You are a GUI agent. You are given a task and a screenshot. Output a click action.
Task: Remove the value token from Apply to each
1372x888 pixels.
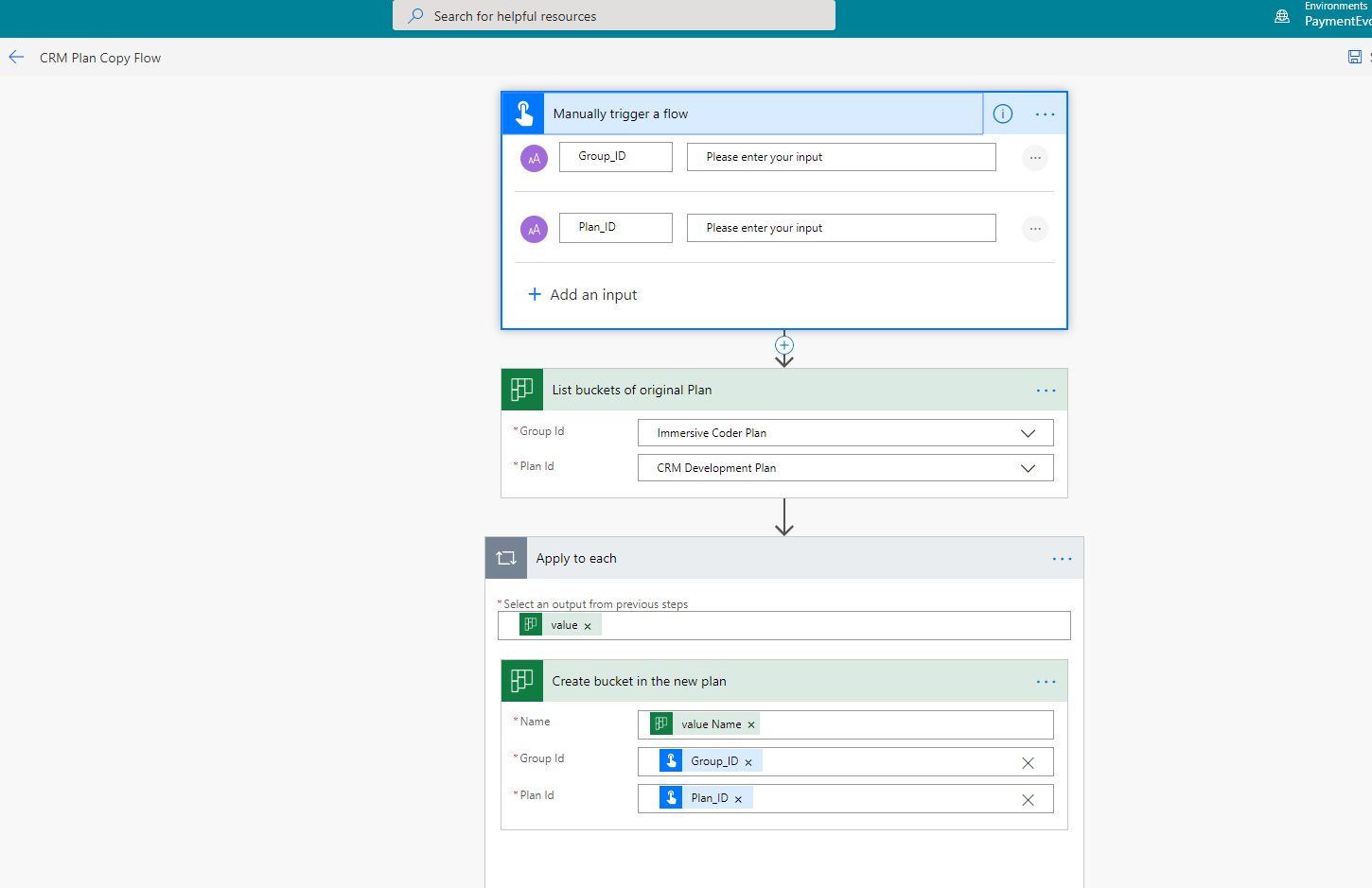588,626
